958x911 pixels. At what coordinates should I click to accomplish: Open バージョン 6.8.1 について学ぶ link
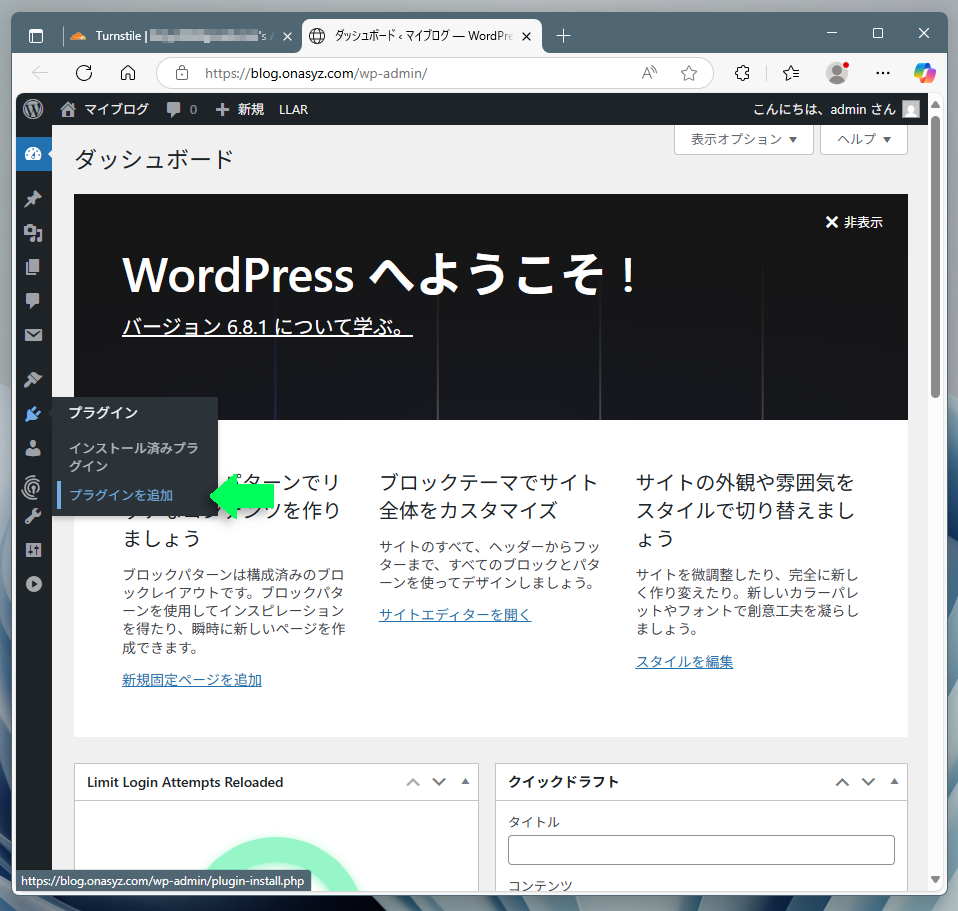[x=267, y=327]
